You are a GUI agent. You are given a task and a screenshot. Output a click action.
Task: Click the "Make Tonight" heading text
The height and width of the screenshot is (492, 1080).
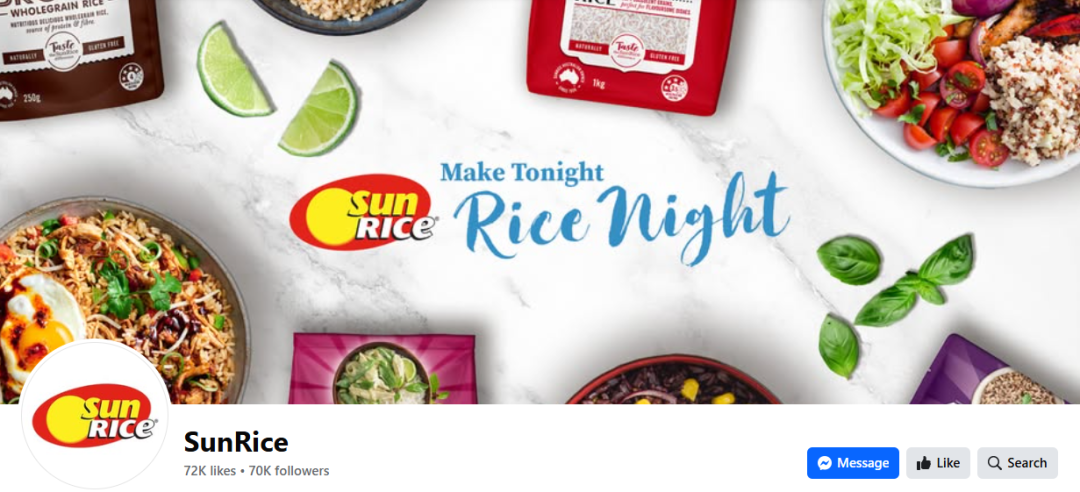pyautogui.click(x=521, y=172)
